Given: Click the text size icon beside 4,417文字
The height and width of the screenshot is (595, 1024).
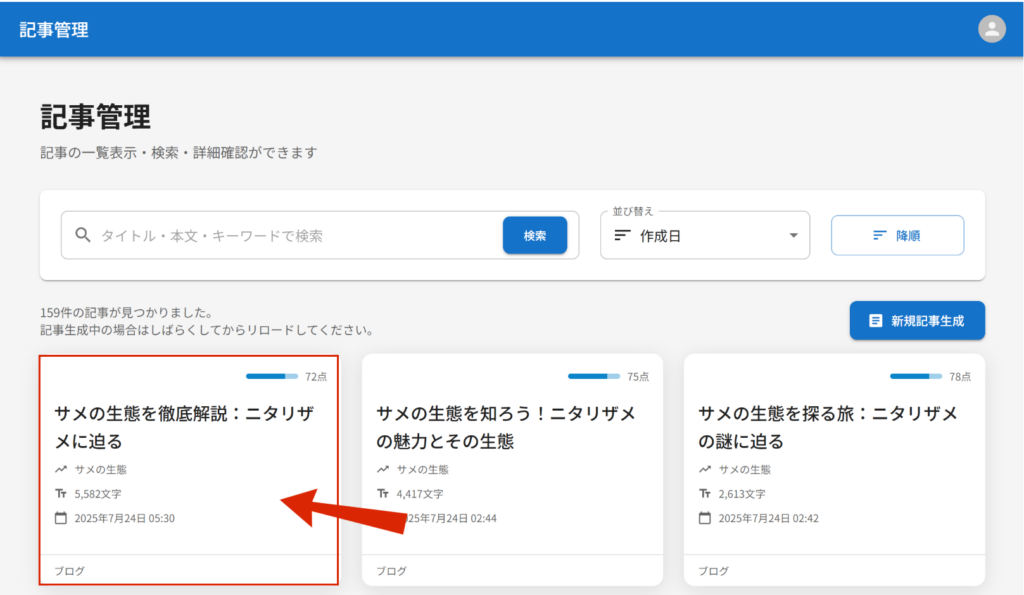Looking at the screenshot, I should [383, 494].
